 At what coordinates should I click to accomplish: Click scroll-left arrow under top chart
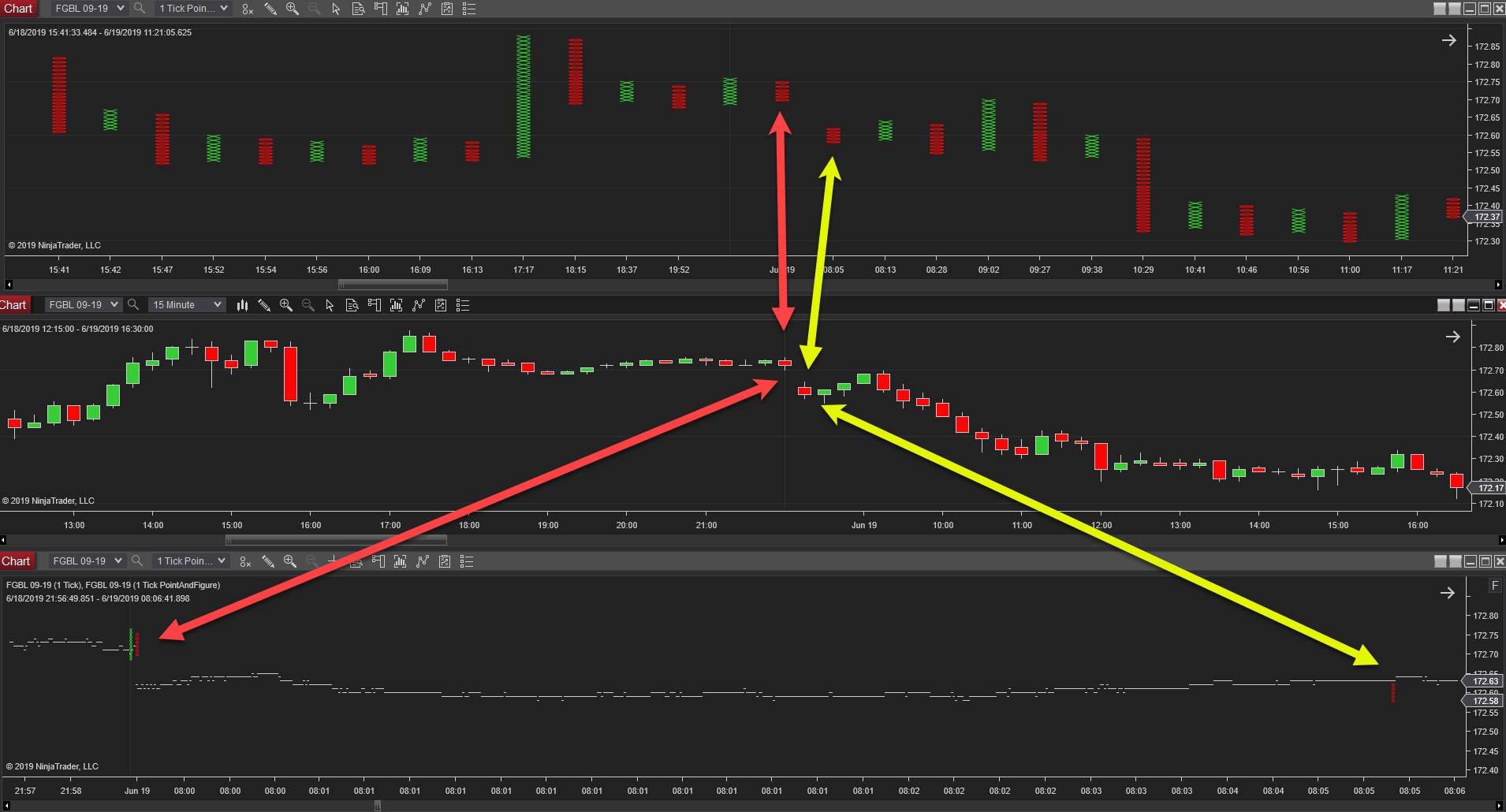pos(9,285)
